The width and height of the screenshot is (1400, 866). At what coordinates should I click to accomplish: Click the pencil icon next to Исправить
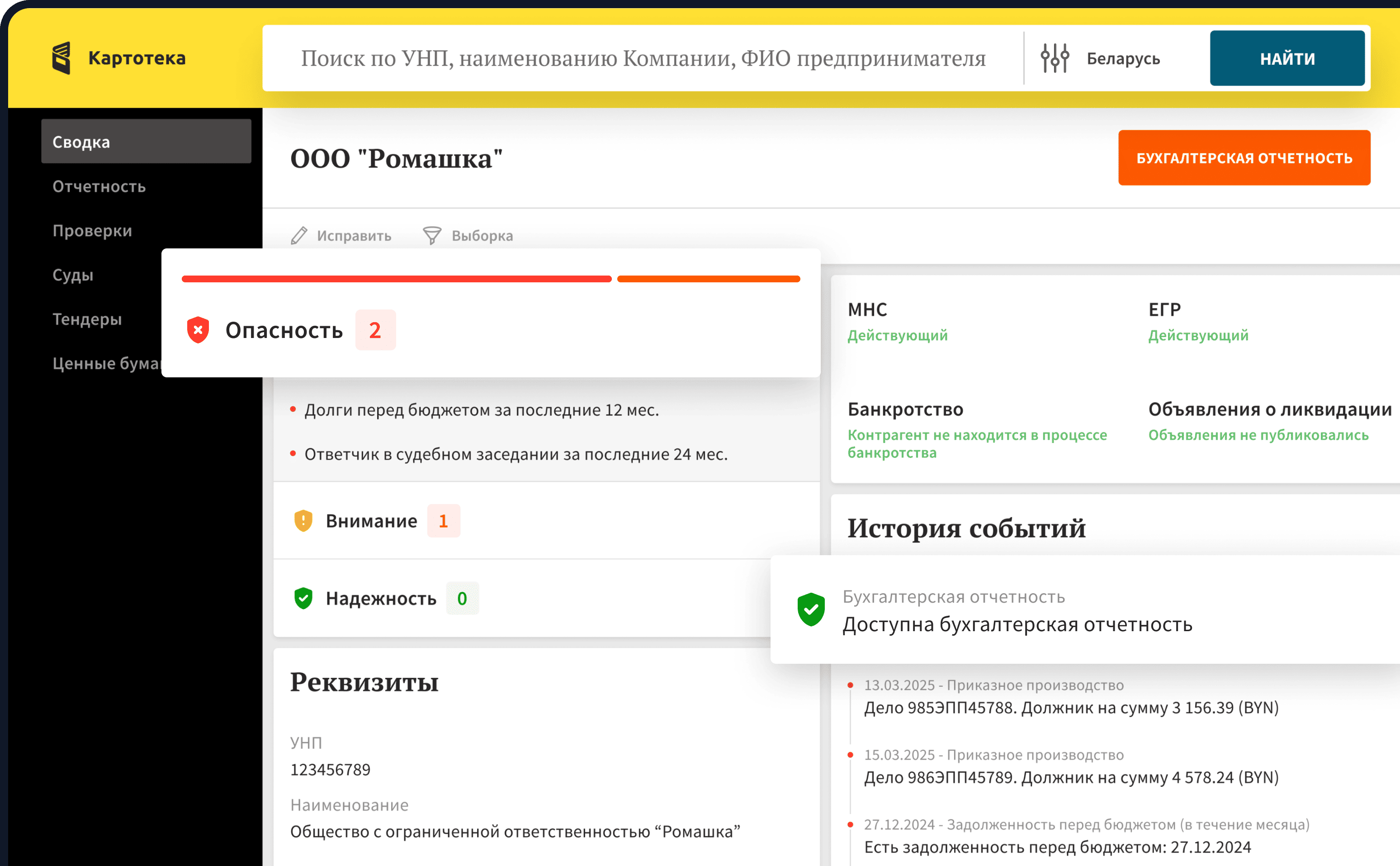(x=299, y=235)
